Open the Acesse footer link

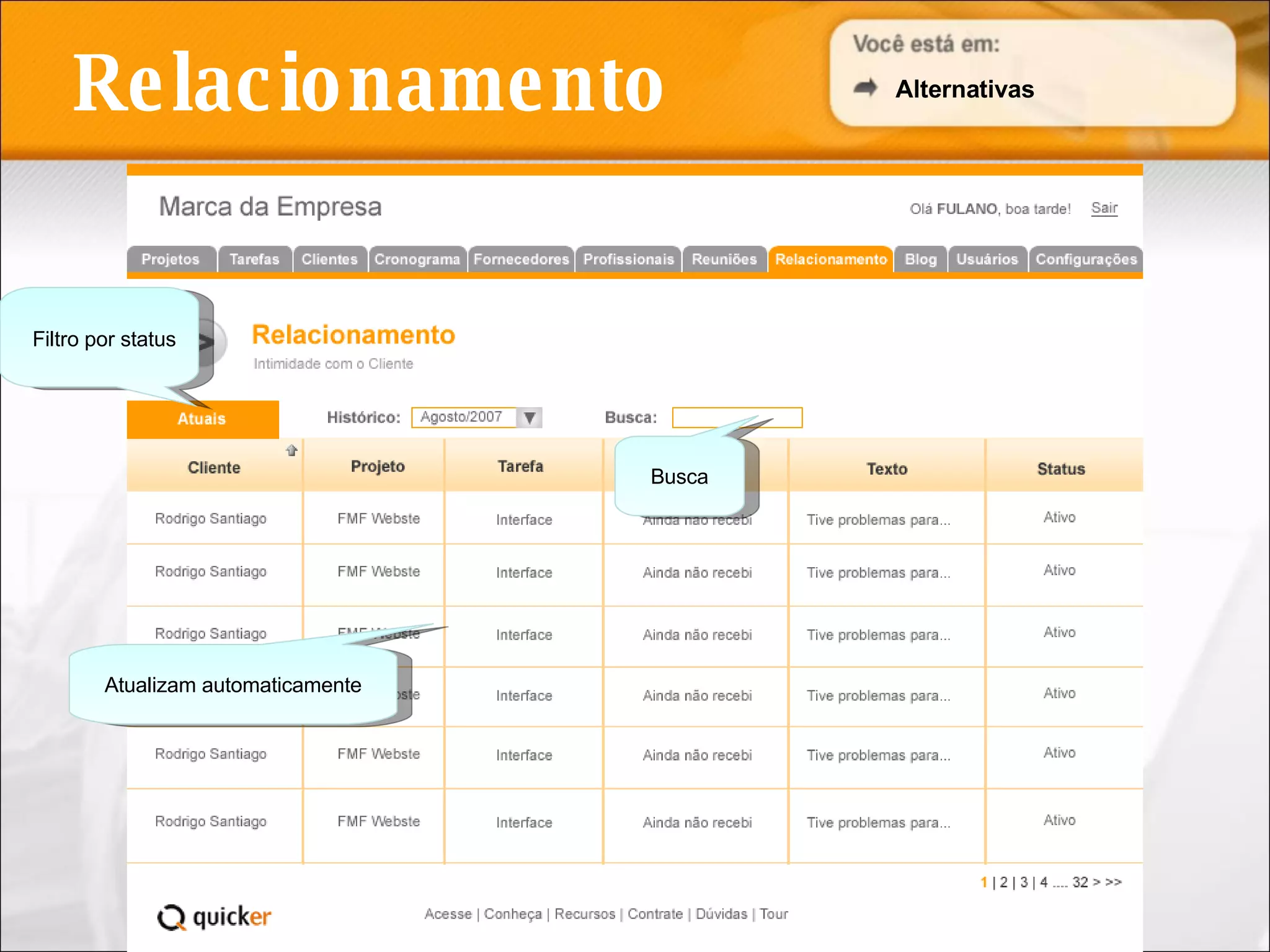(448, 914)
